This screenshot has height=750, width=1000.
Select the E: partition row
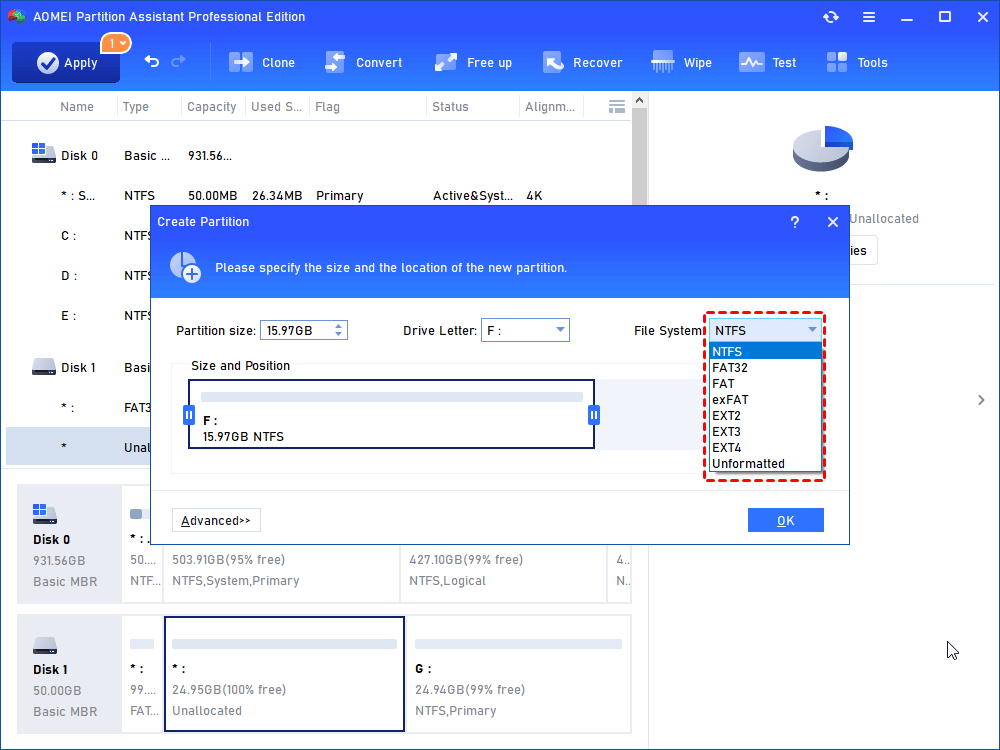(78, 316)
